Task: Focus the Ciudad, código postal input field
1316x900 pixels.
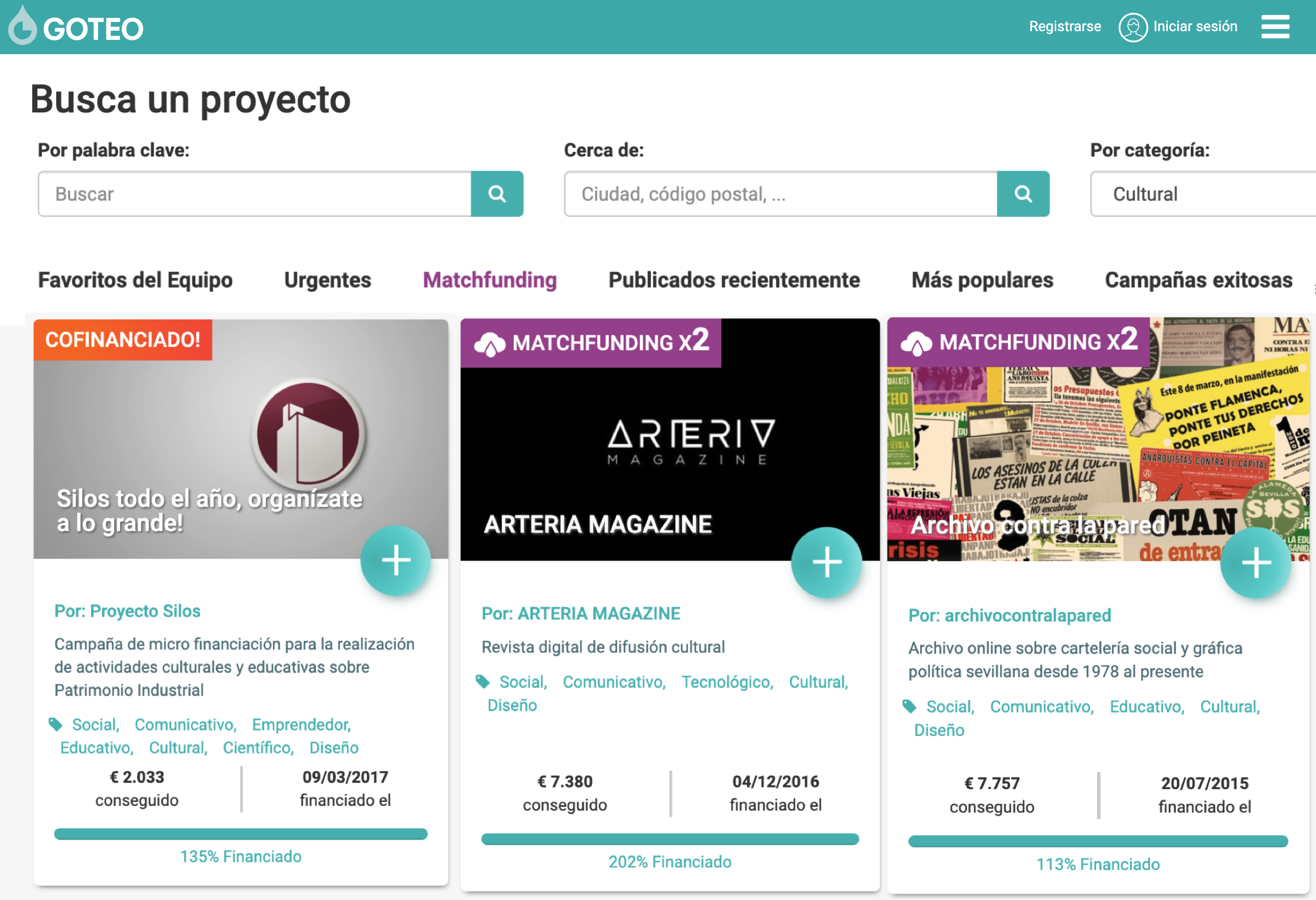Action: 780,194
